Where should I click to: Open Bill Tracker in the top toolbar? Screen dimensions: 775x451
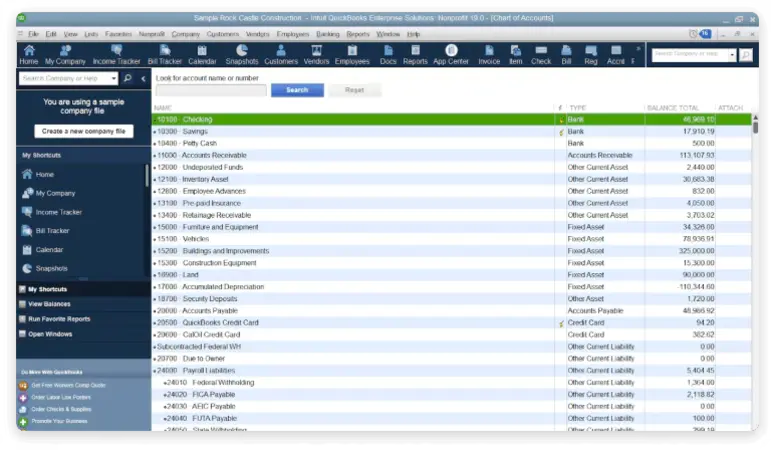pos(165,54)
